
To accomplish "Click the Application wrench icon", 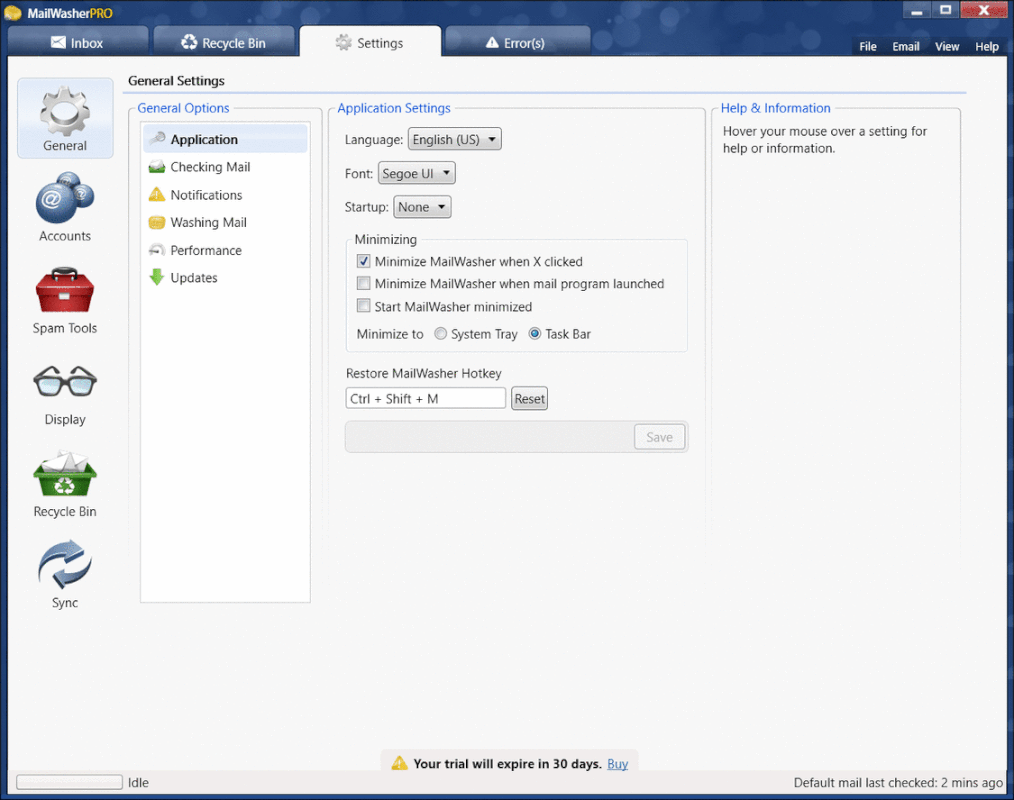I will coord(157,139).
